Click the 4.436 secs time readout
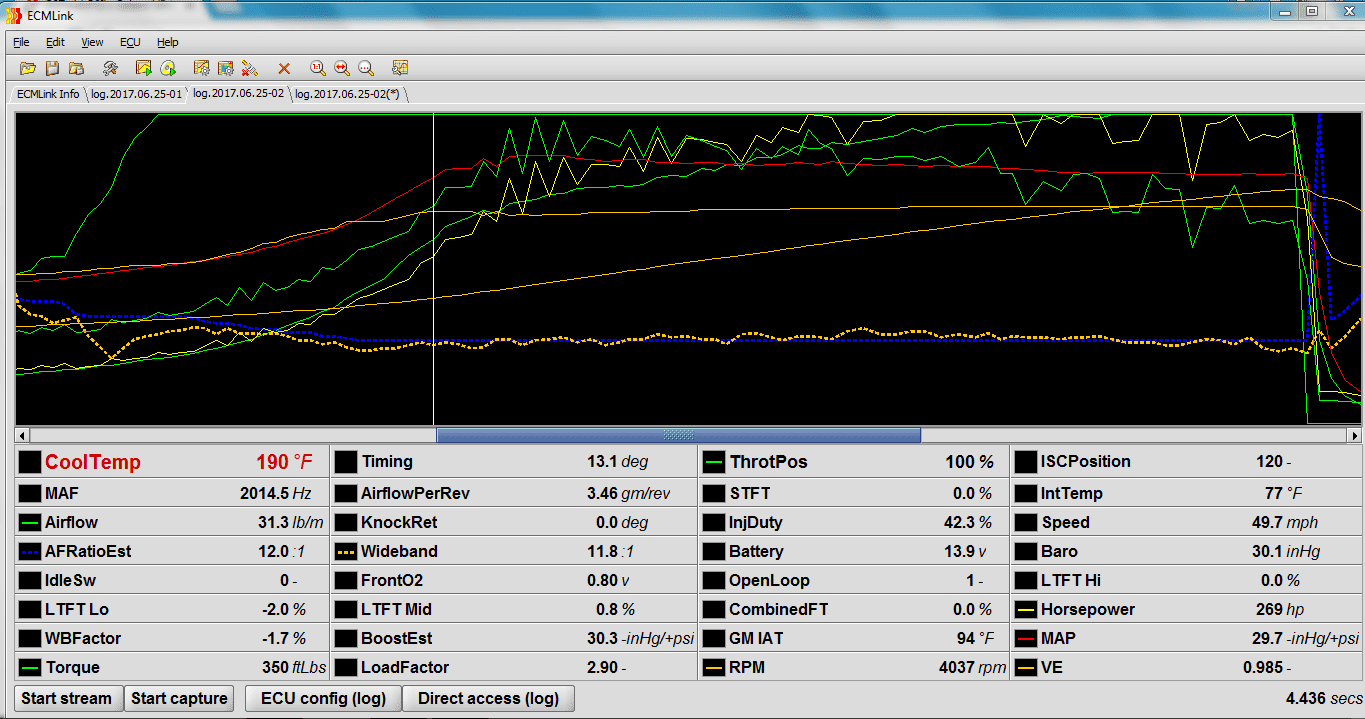 pos(1324,698)
